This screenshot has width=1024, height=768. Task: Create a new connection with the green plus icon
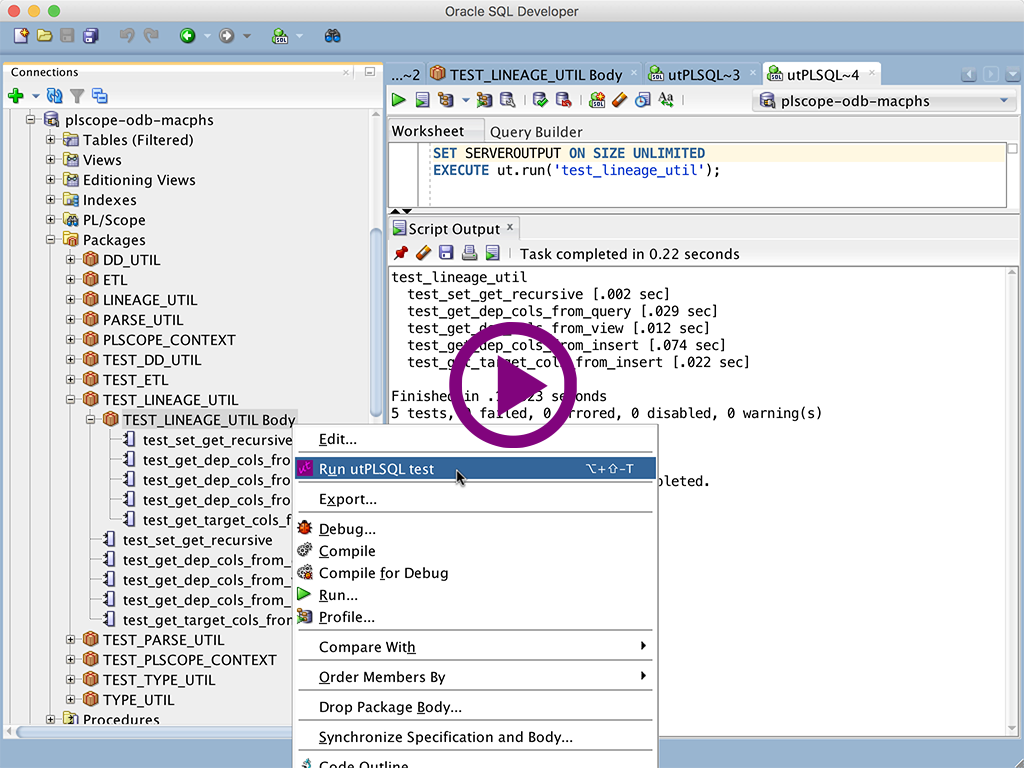[x=18, y=95]
